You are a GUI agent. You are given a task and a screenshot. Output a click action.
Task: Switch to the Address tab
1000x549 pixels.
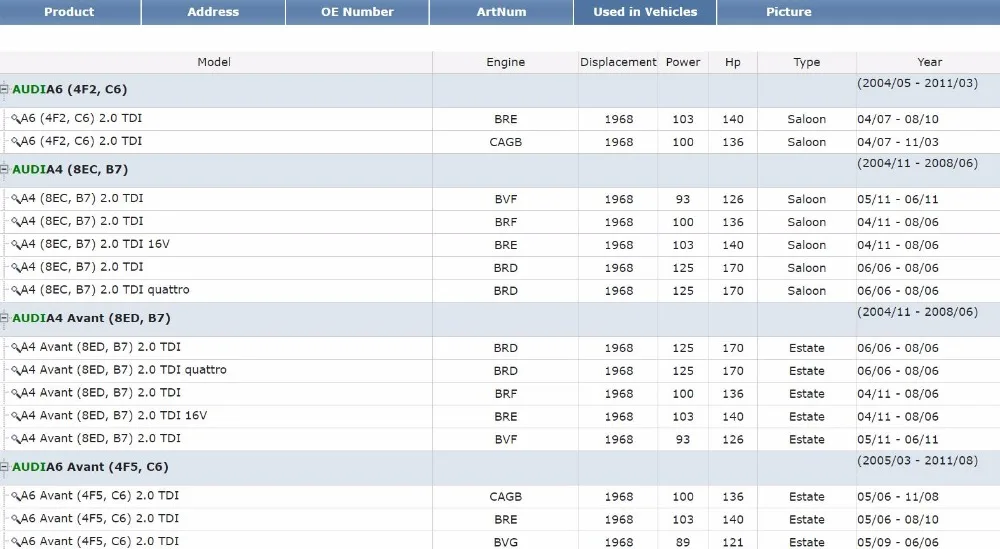pyautogui.click(x=213, y=12)
